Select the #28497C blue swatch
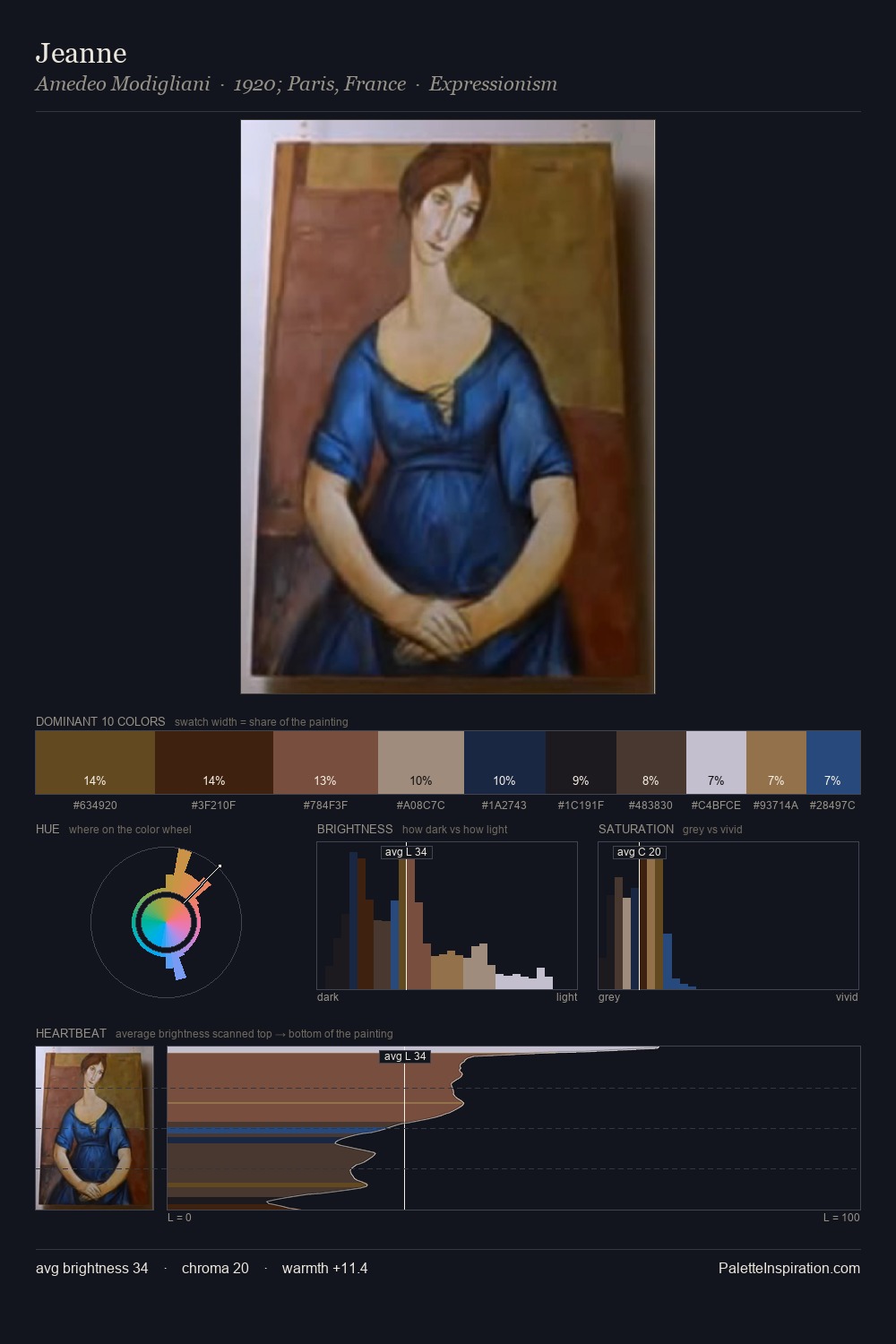The height and width of the screenshot is (1344, 896). 833,762
